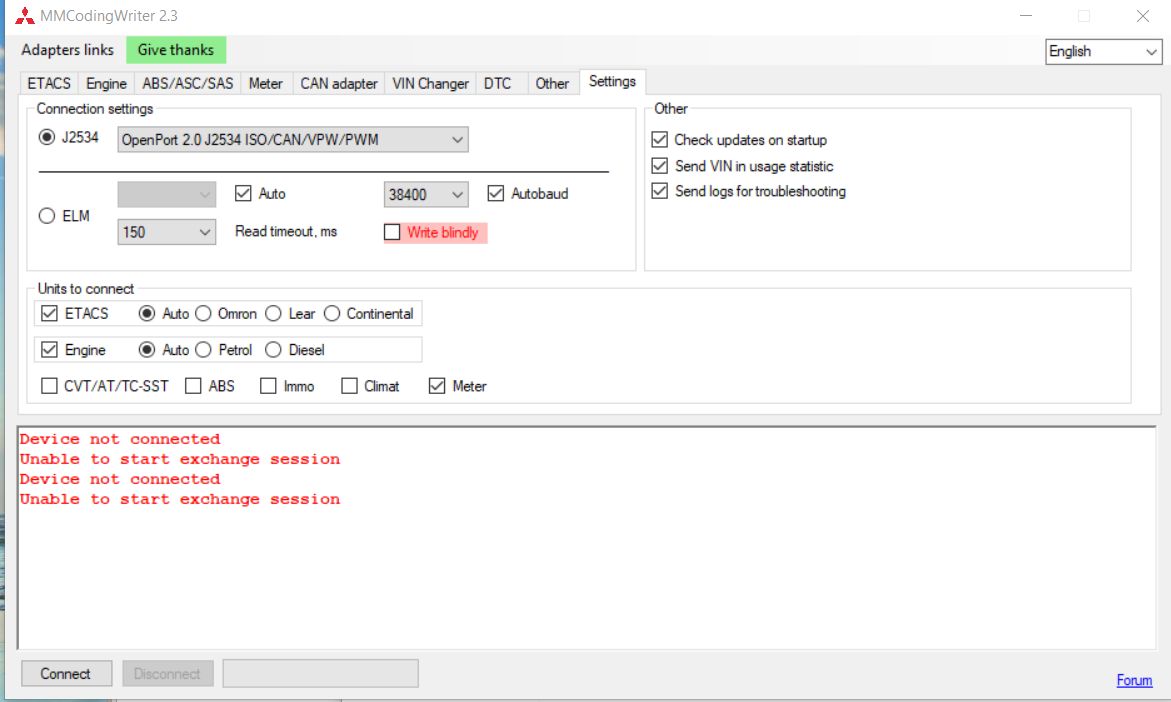This screenshot has height=702, width=1171.
Task: Open the English language dropdown
Action: (1103, 52)
